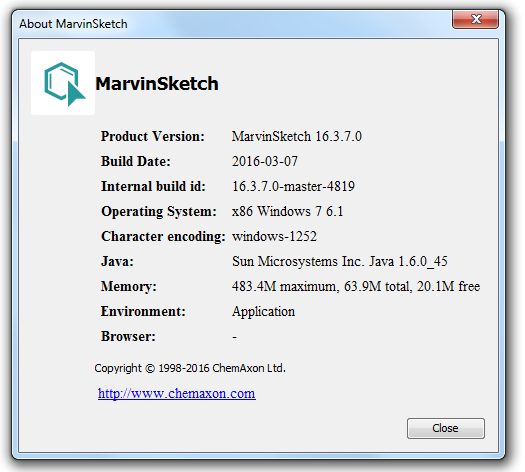Image resolution: width=525 pixels, height=472 pixels.
Task: Click the 'Copyright © 1998-2016 ChemAxon Ltd.' text
Action: [x=190, y=368]
